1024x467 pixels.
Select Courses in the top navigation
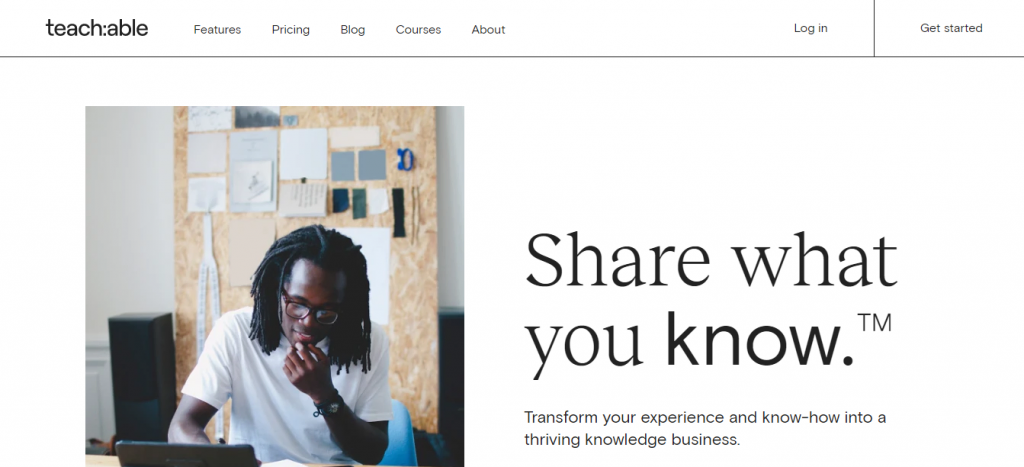pyautogui.click(x=418, y=29)
